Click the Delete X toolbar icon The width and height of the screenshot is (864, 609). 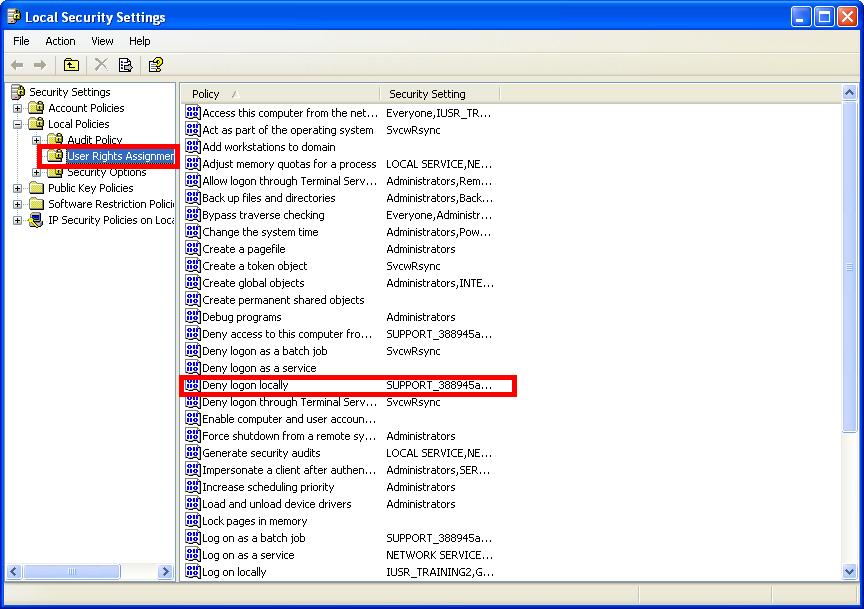[x=101, y=64]
